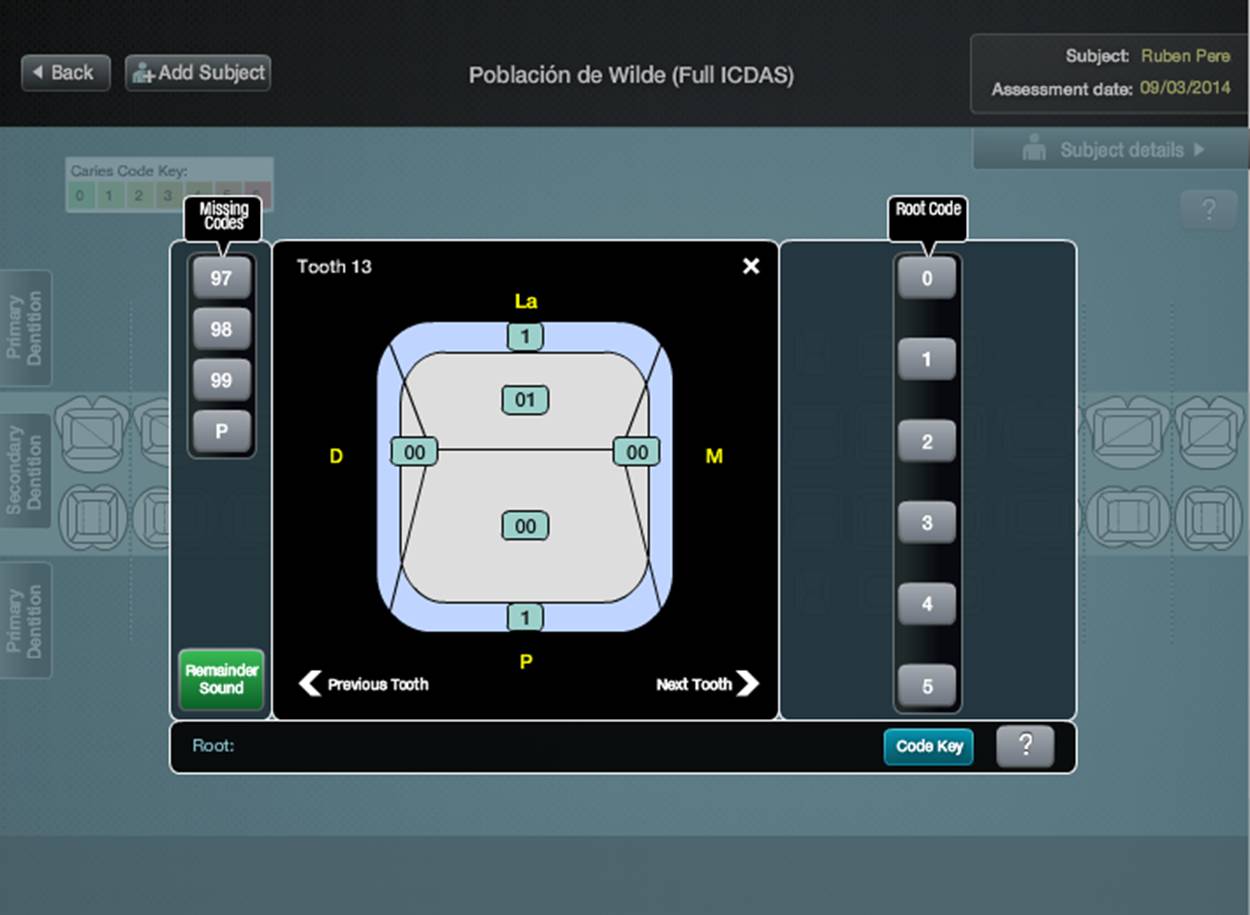Viewport: 1250px width, 915px height.
Task: Close the Tooth 13 dialog
Action: [751, 266]
